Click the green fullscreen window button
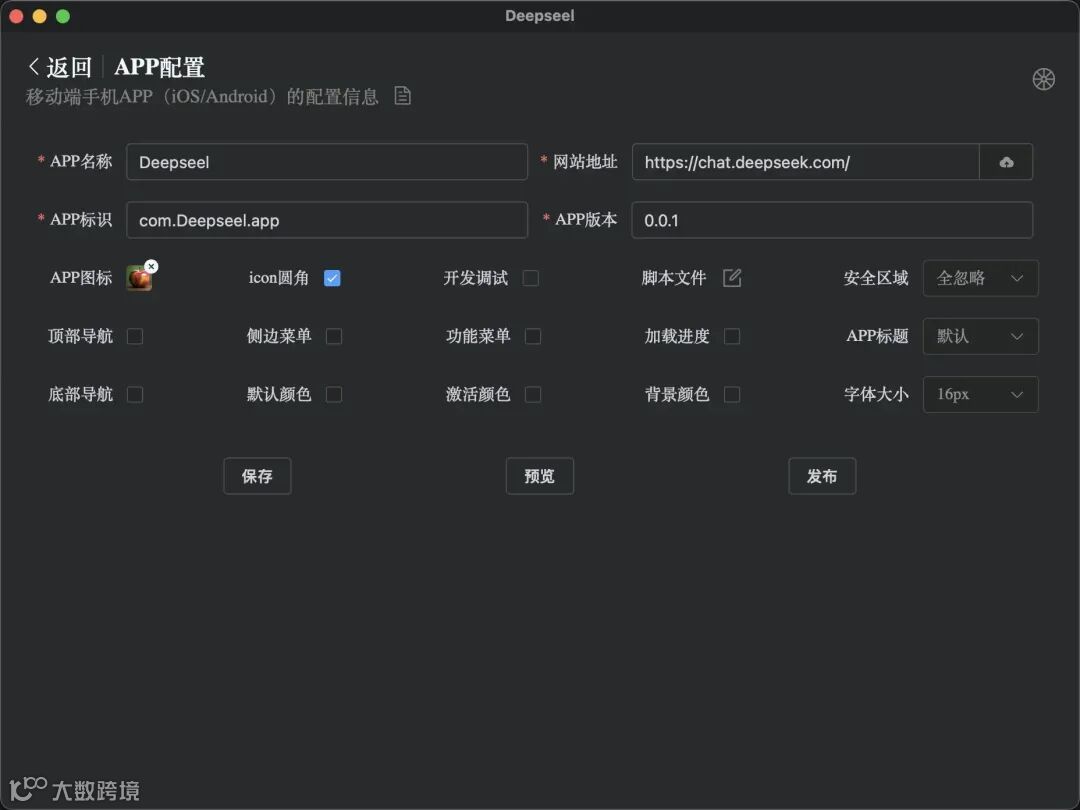The width and height of the screenshot is (1080, 810). (63, 16)
